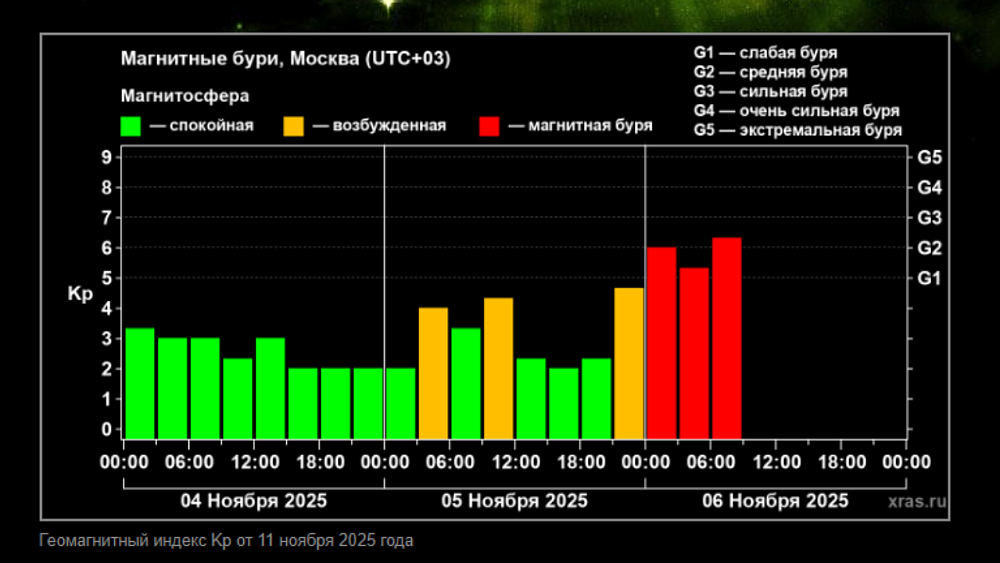Screen dimensions: 1000x563
Task: Select the first green bar on 04 Ноября
Action: point(140,383)
